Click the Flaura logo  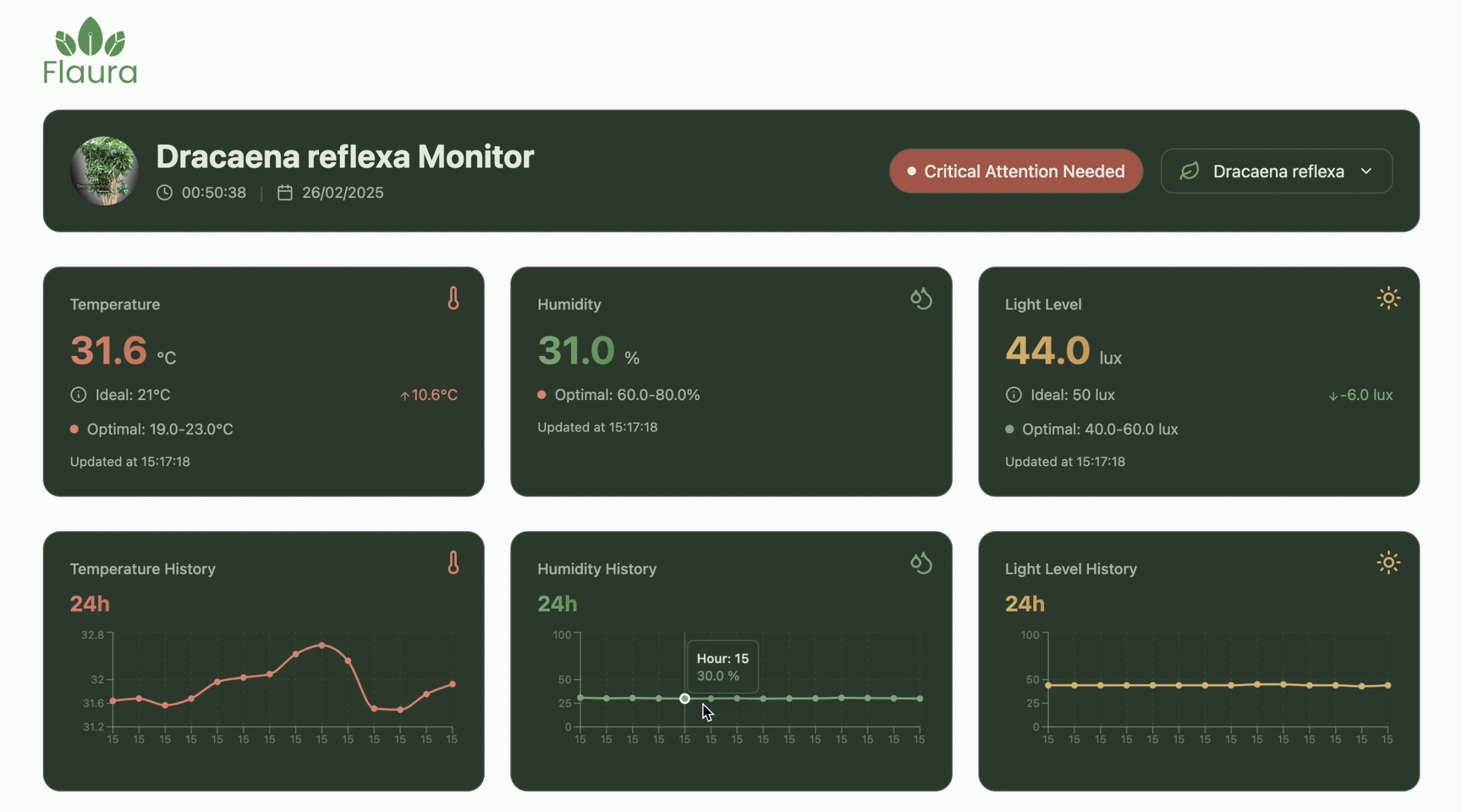tap(89, 49)
